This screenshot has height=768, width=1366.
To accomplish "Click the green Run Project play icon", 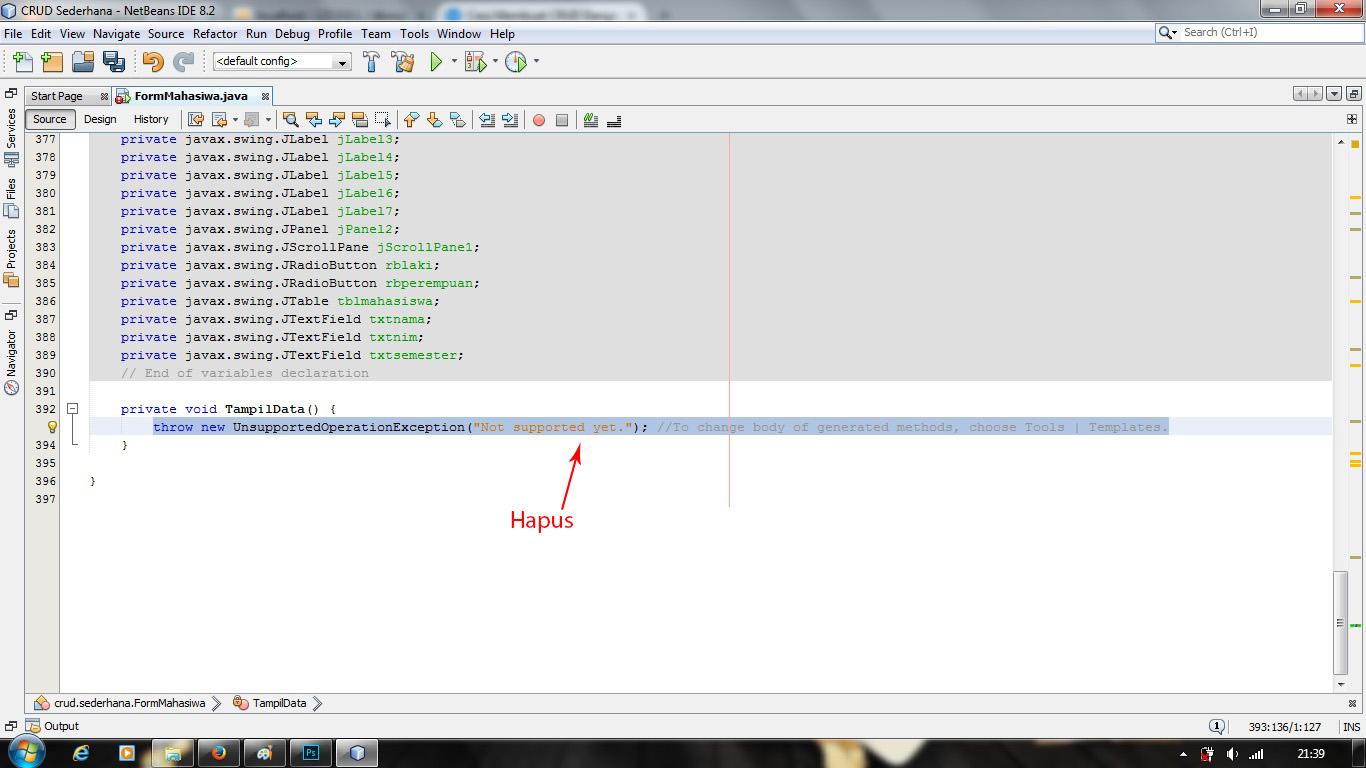I will (x=436, y=62).
